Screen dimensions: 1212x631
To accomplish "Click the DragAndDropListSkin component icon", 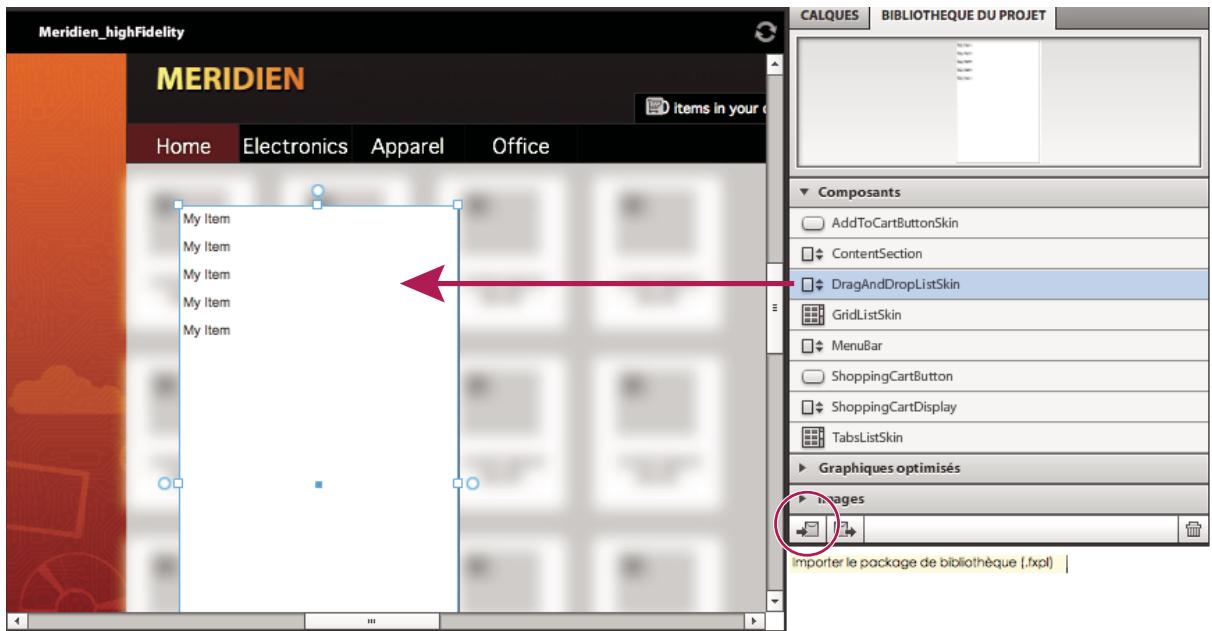I will (x=813, y=285).
